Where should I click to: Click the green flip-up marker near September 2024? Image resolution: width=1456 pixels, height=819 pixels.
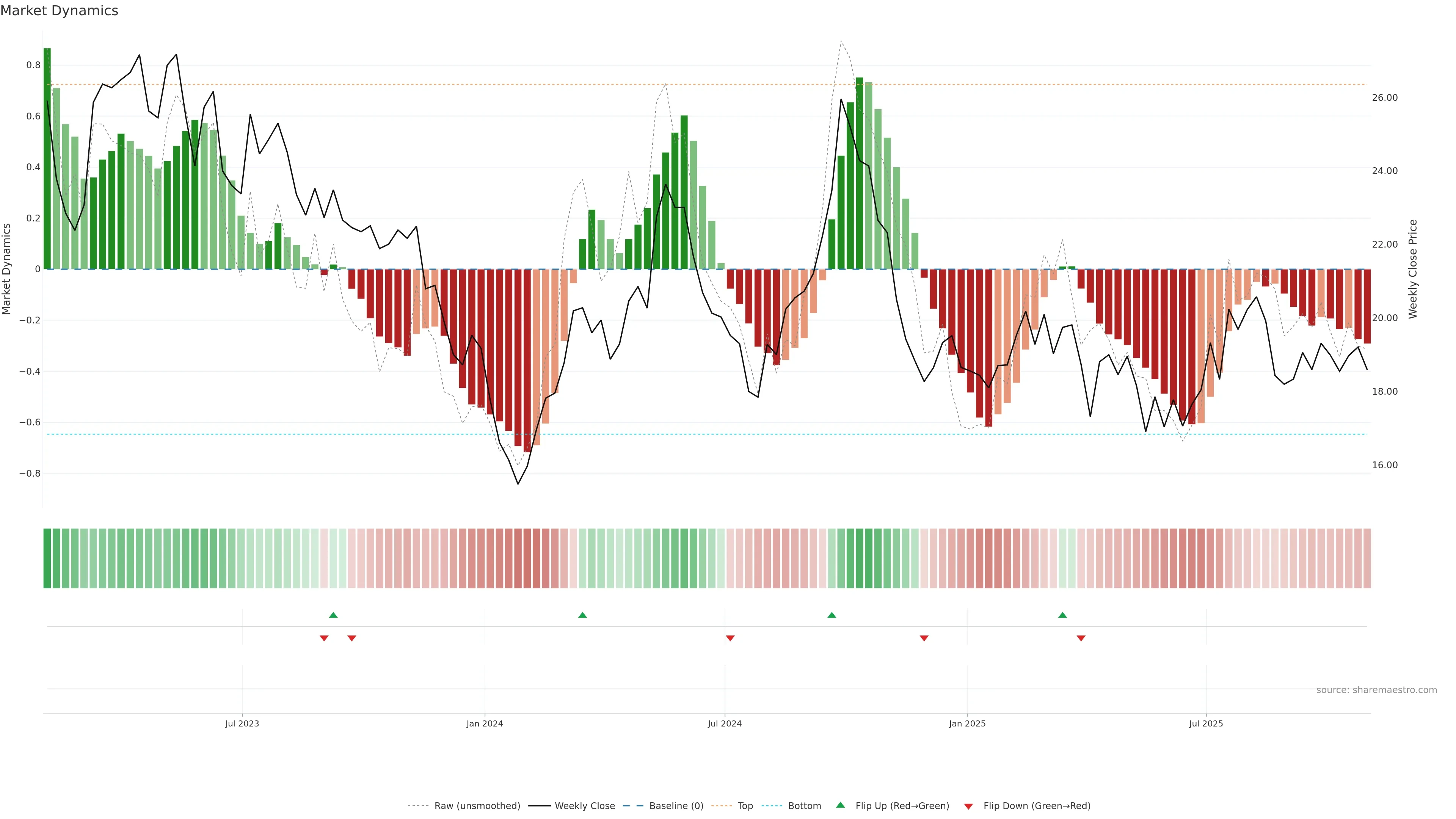coord(832,615)
